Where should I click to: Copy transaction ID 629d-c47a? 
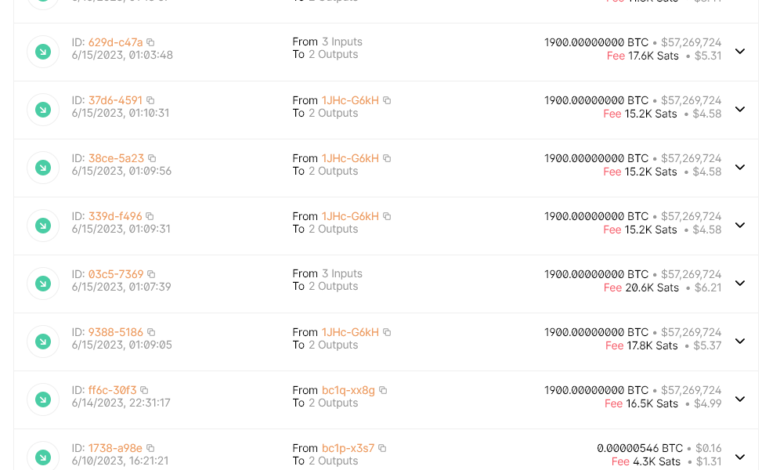coord(151,43)
